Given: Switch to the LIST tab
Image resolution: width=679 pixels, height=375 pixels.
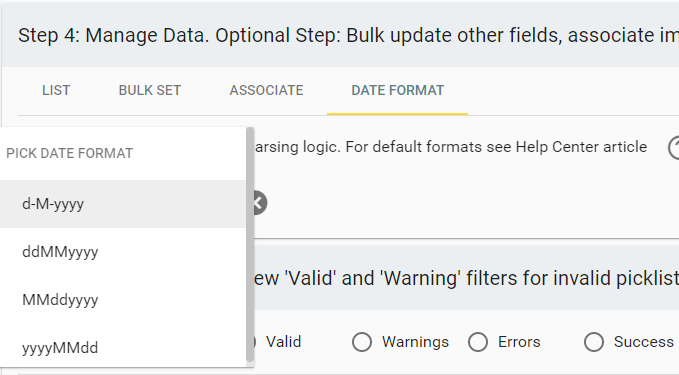Looking at the screenshot, I should 56,91.
